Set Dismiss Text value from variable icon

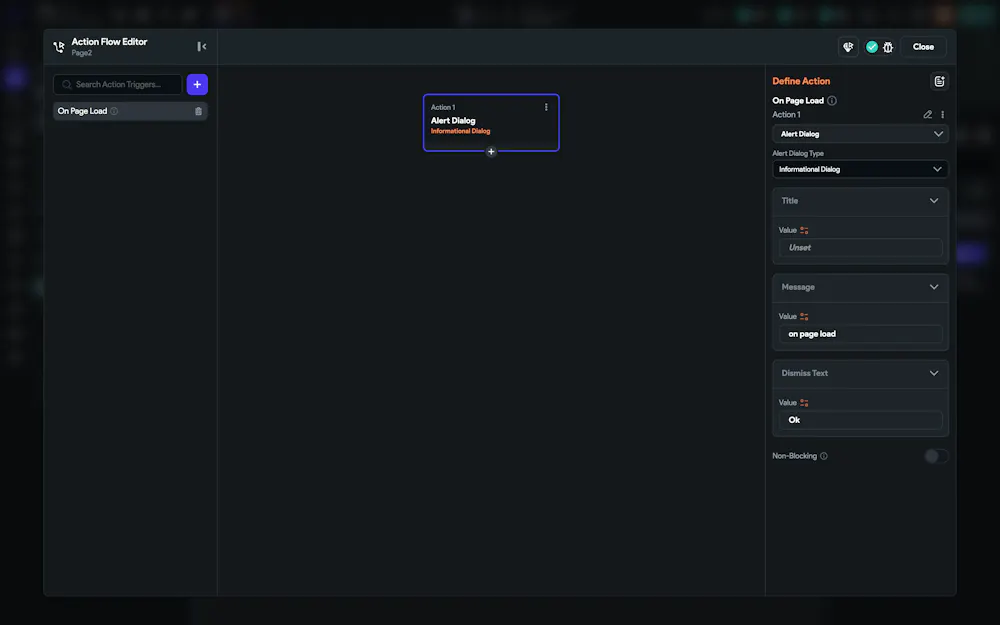(x=804, y=402)
